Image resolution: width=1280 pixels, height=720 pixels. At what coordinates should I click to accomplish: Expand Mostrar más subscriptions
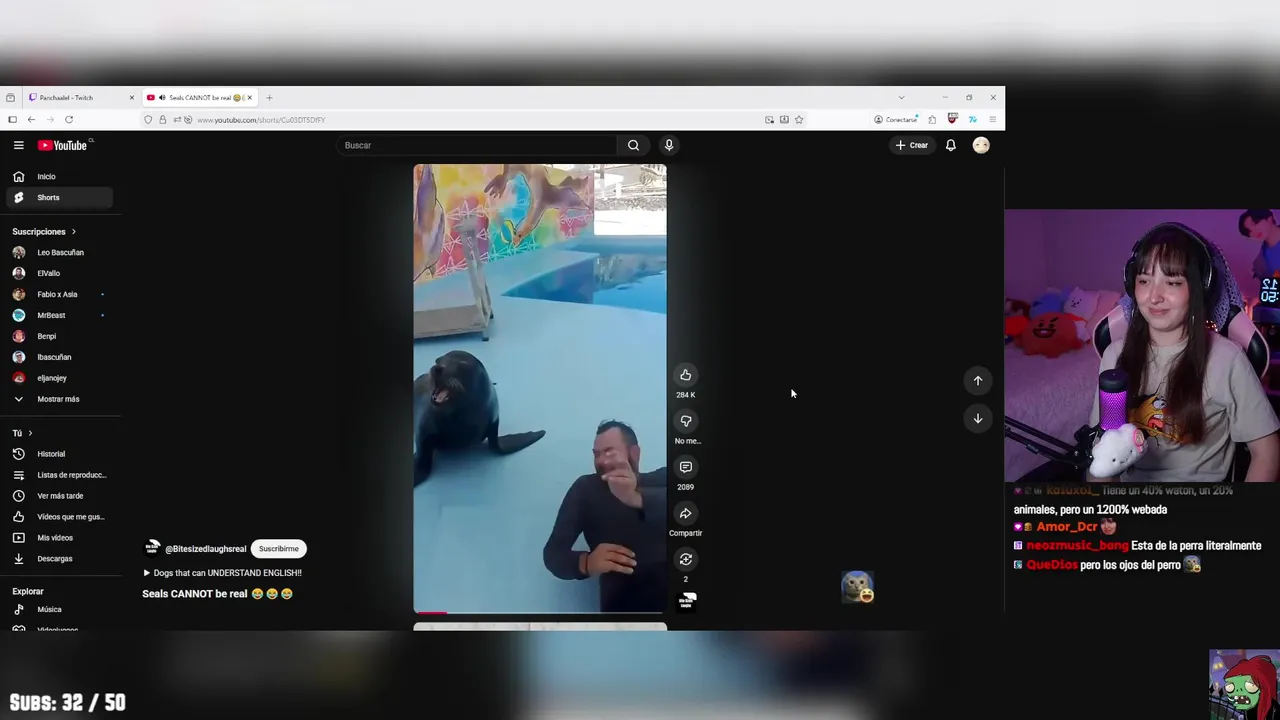[x=58, y=399]
